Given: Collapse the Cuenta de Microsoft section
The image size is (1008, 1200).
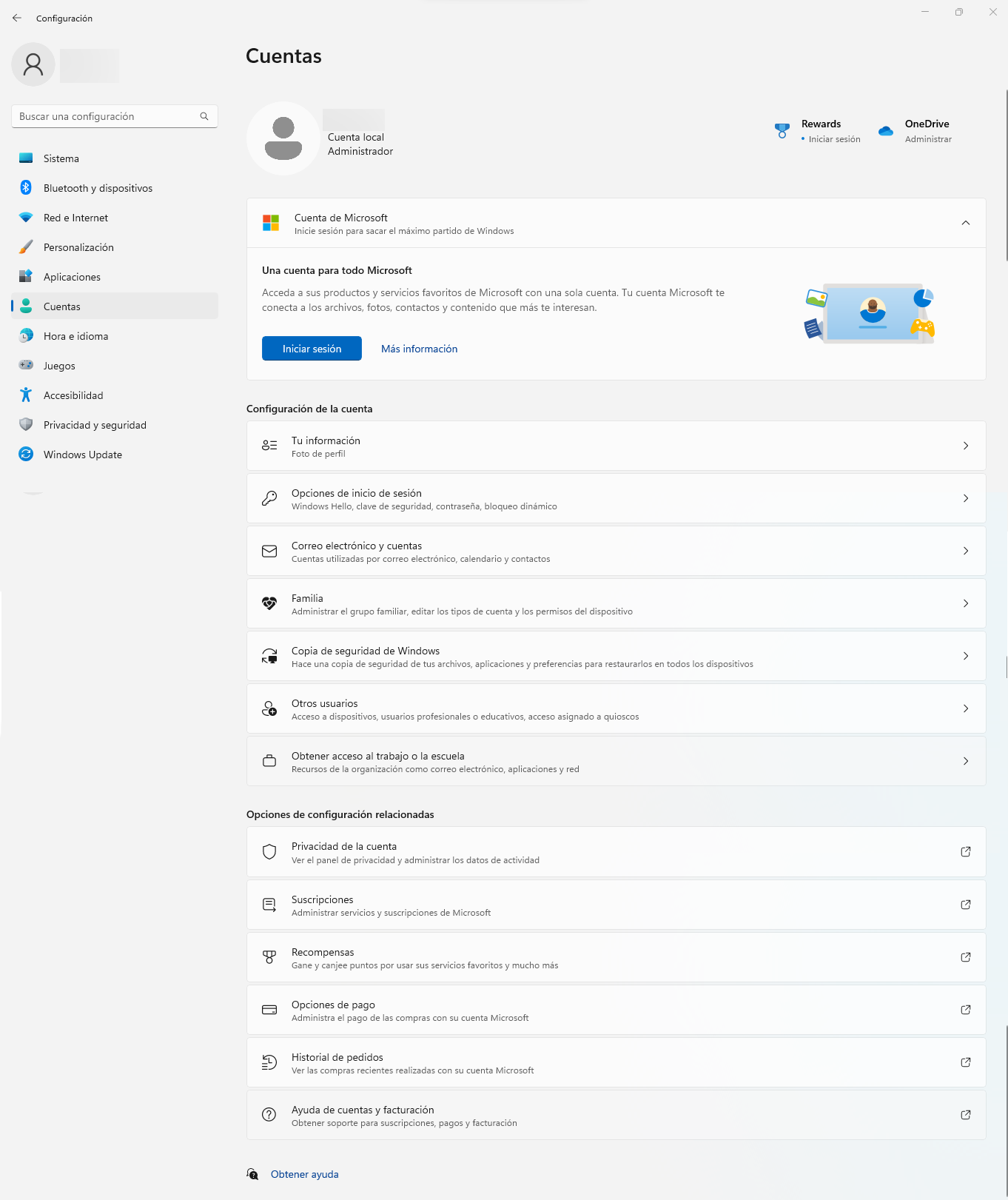Looking at the screenshot, I should click(x=966, y=223).
